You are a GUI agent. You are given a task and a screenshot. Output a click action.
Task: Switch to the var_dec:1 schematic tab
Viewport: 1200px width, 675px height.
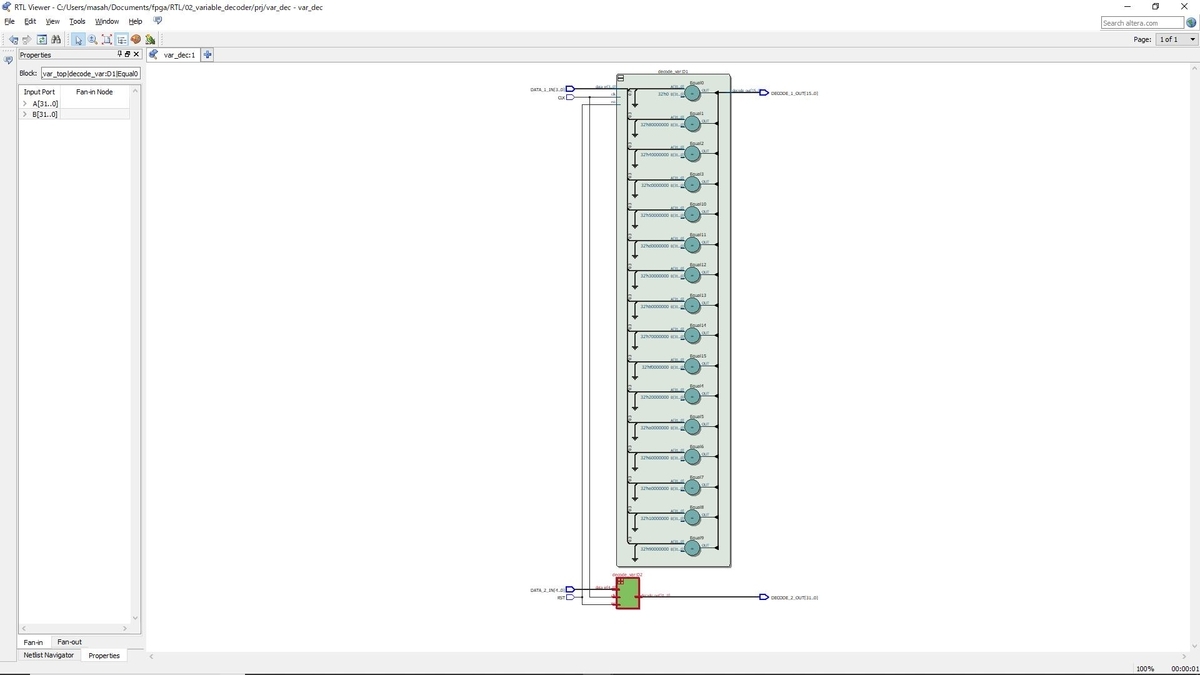click(173, 55)
